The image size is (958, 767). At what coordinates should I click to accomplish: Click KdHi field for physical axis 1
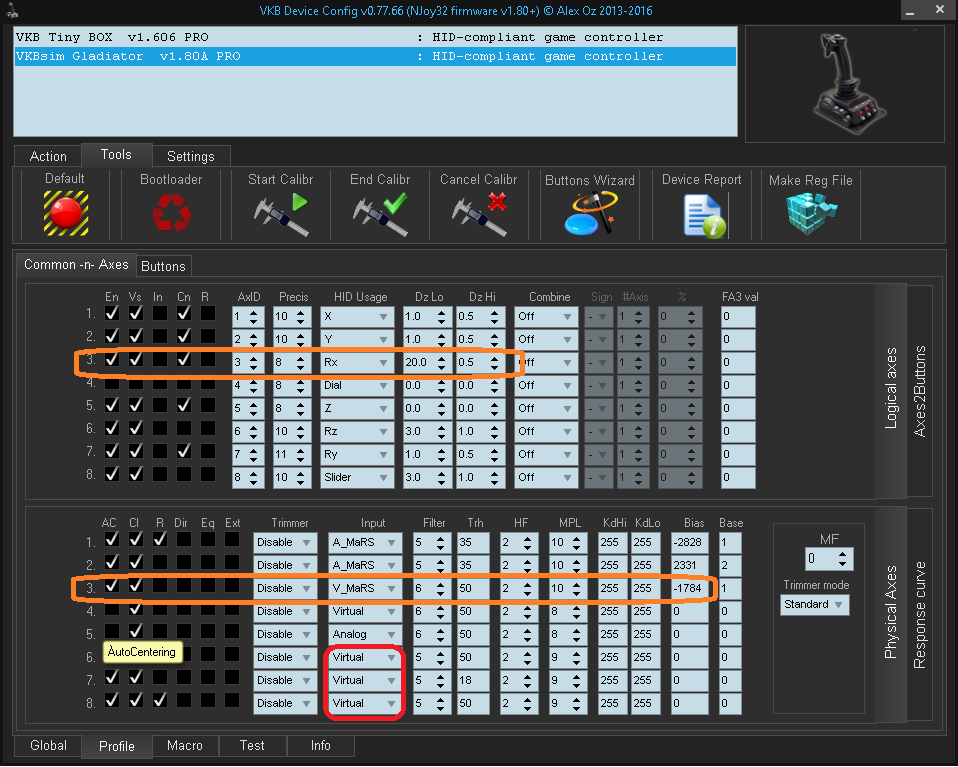pyautogui.click(x=613, y=542)
